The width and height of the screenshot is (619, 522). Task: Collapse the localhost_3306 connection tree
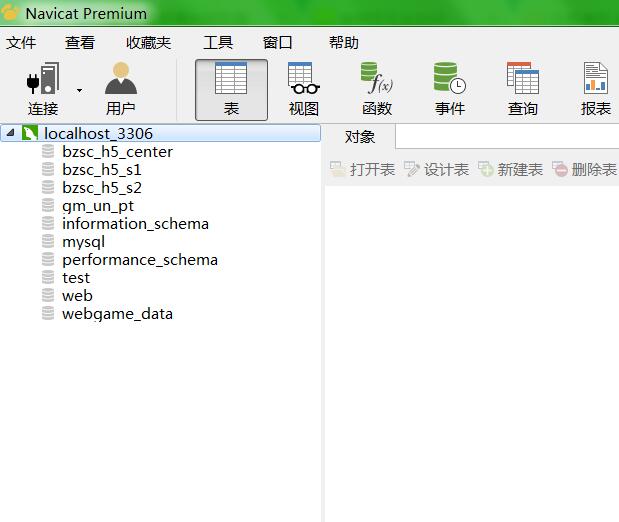click(10, 133)
